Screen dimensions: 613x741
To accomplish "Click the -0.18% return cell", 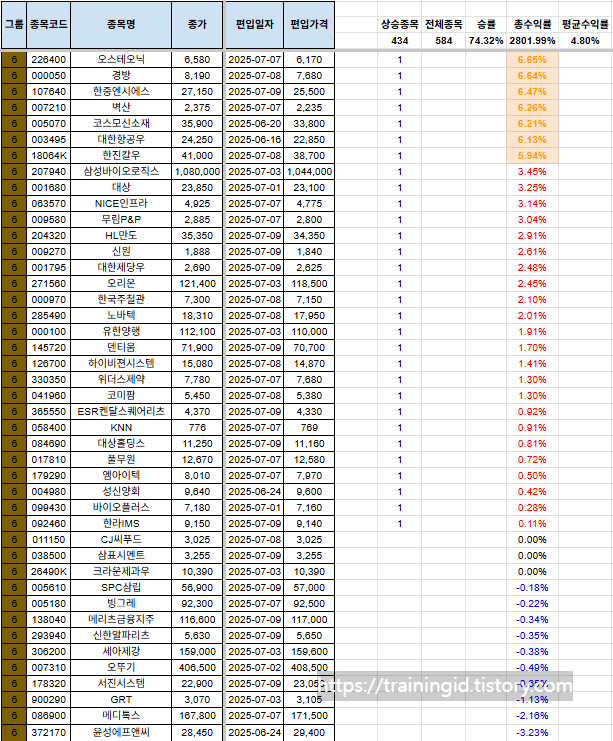I will pyautogui.click(x=532, y=588).
